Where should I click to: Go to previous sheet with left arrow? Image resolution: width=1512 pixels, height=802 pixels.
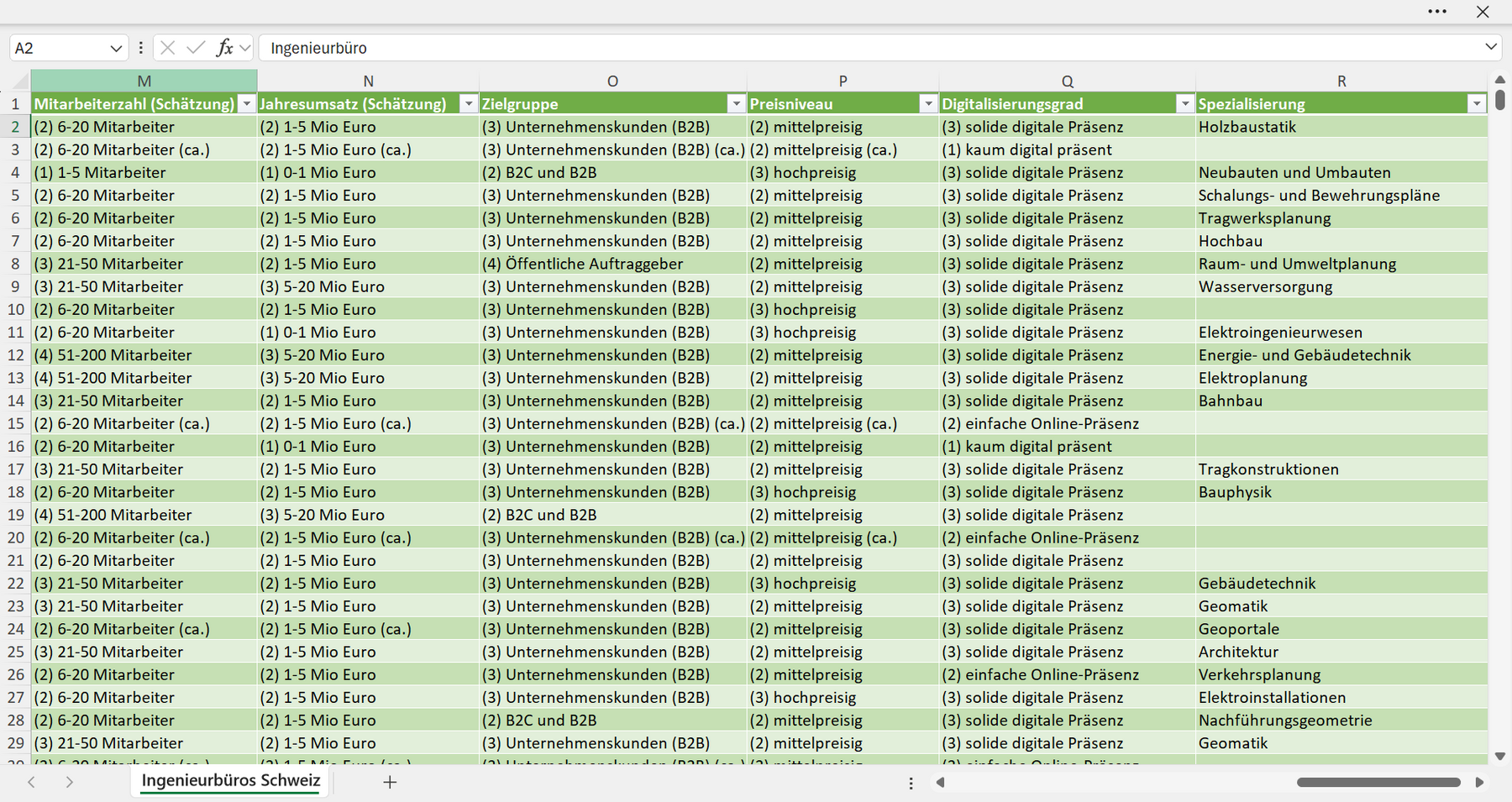31,782
